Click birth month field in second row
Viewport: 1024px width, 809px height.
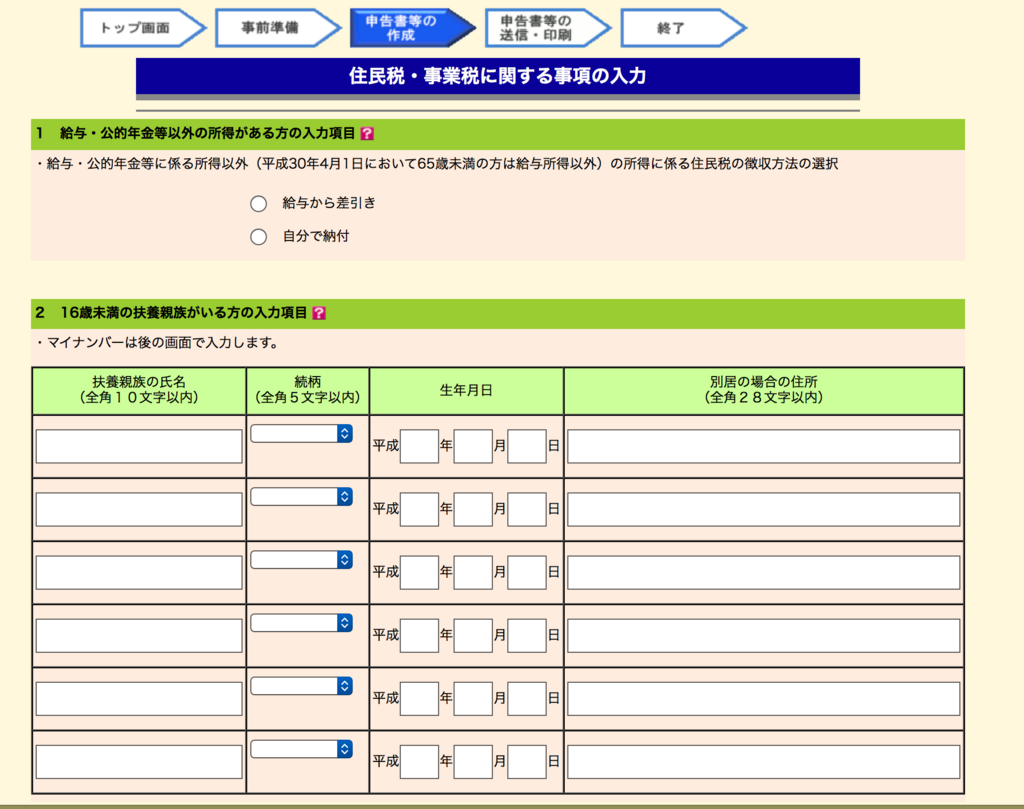(473, 509)
